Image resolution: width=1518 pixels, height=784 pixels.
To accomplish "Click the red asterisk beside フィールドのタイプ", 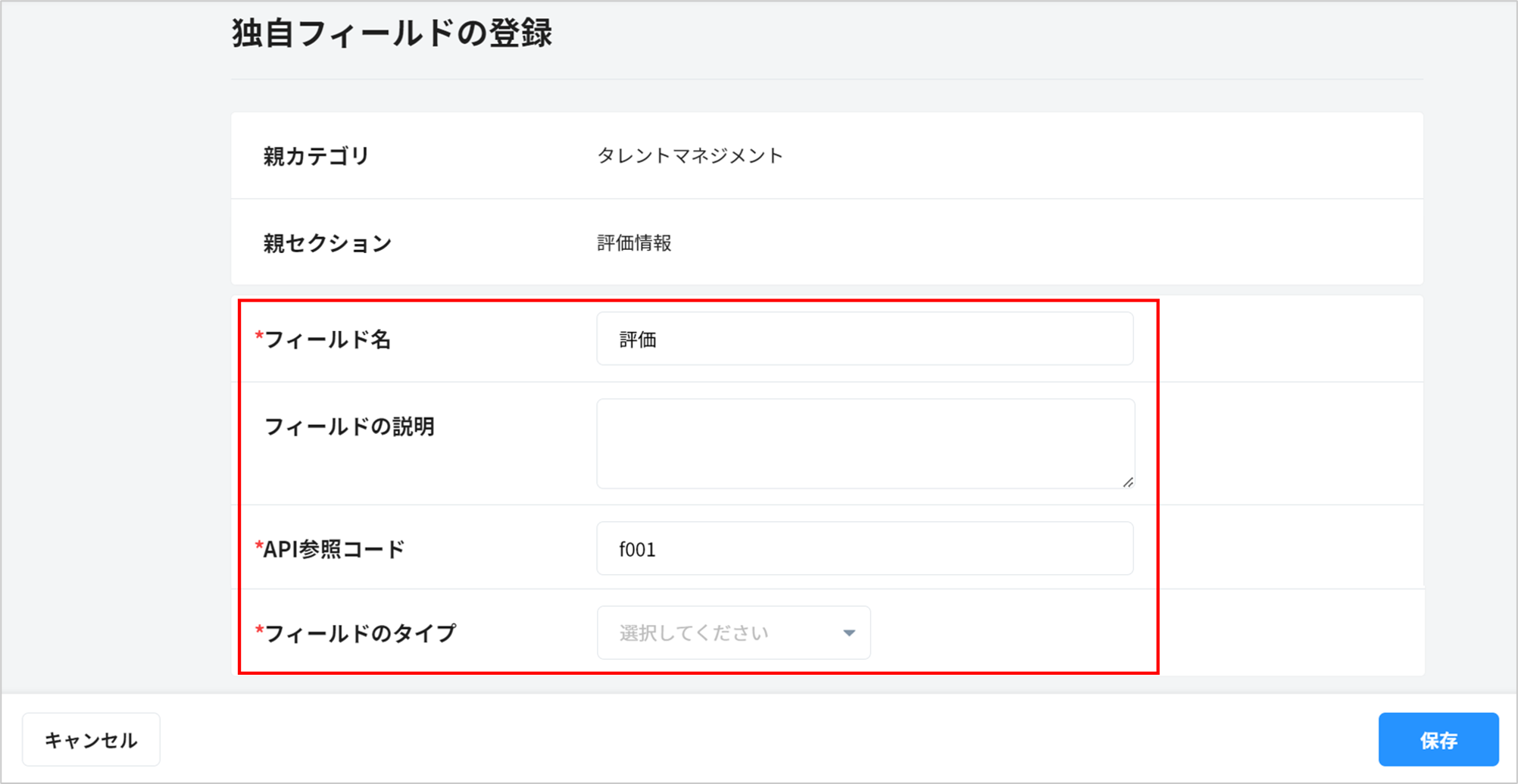I will click(259, 629).
